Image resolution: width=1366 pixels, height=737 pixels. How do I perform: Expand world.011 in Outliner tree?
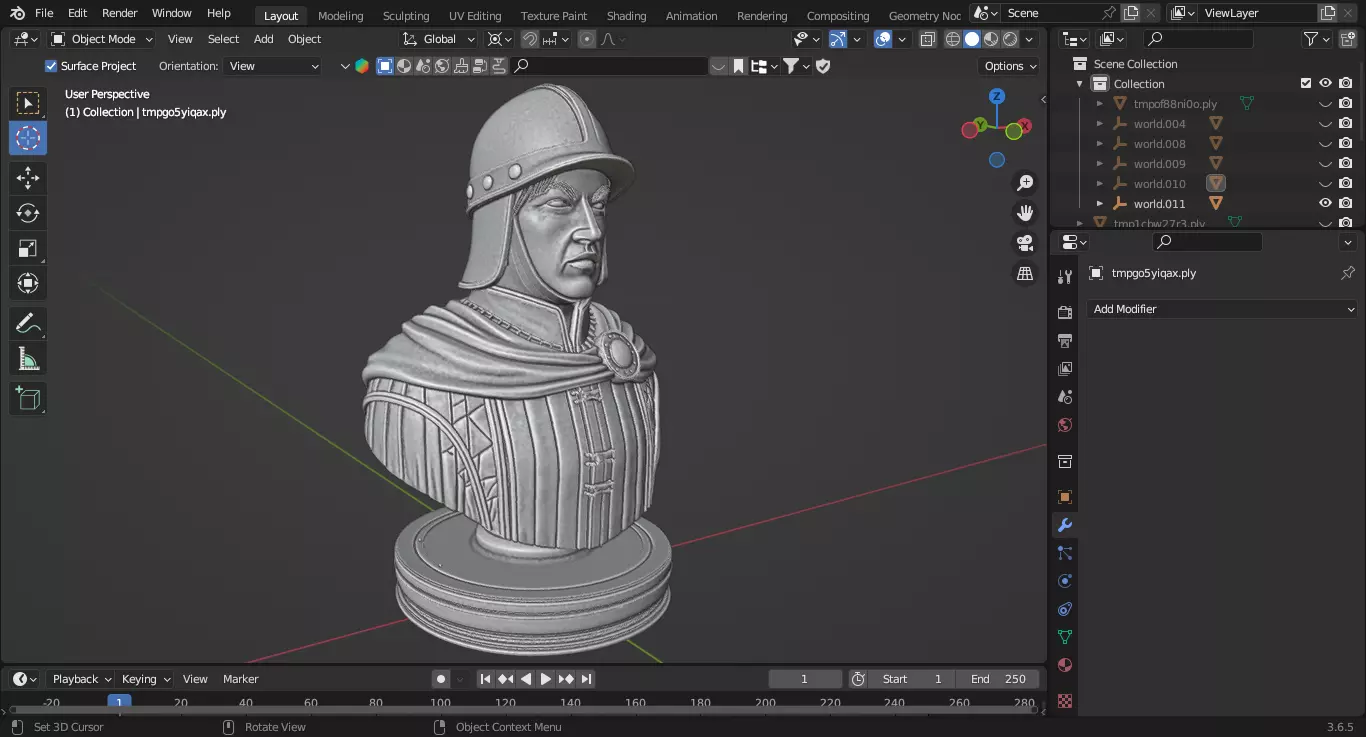[1100, 204]
